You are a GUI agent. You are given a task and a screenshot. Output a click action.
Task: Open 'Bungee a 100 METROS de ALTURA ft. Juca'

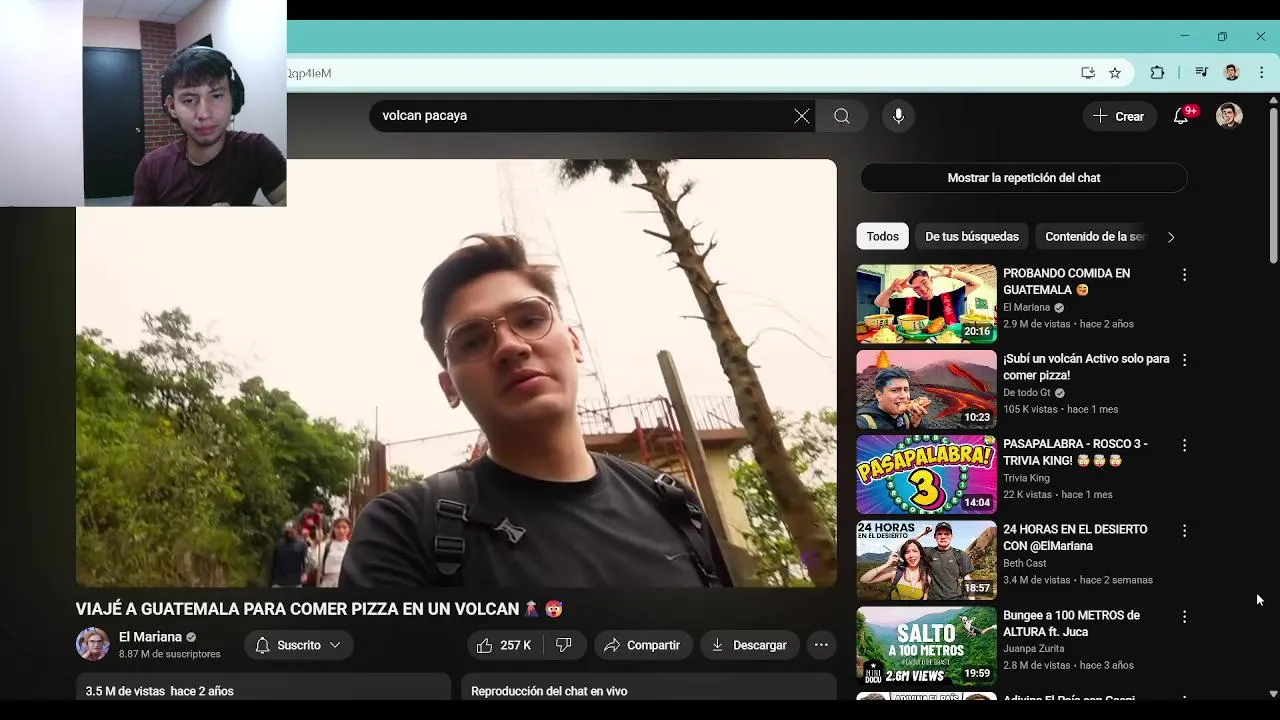(1071, 623)
